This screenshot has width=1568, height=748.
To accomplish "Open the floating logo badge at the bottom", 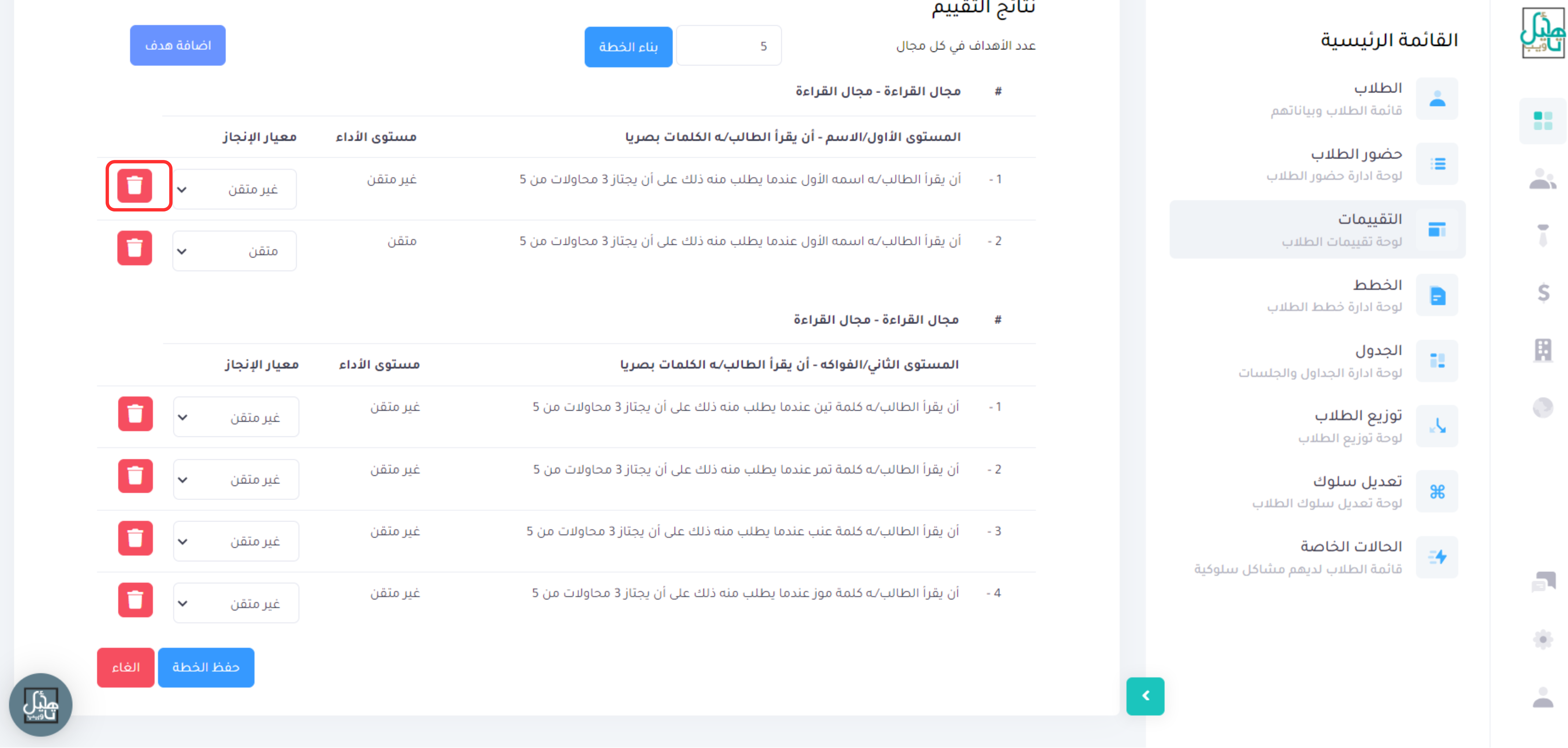I will pos(41,705).
